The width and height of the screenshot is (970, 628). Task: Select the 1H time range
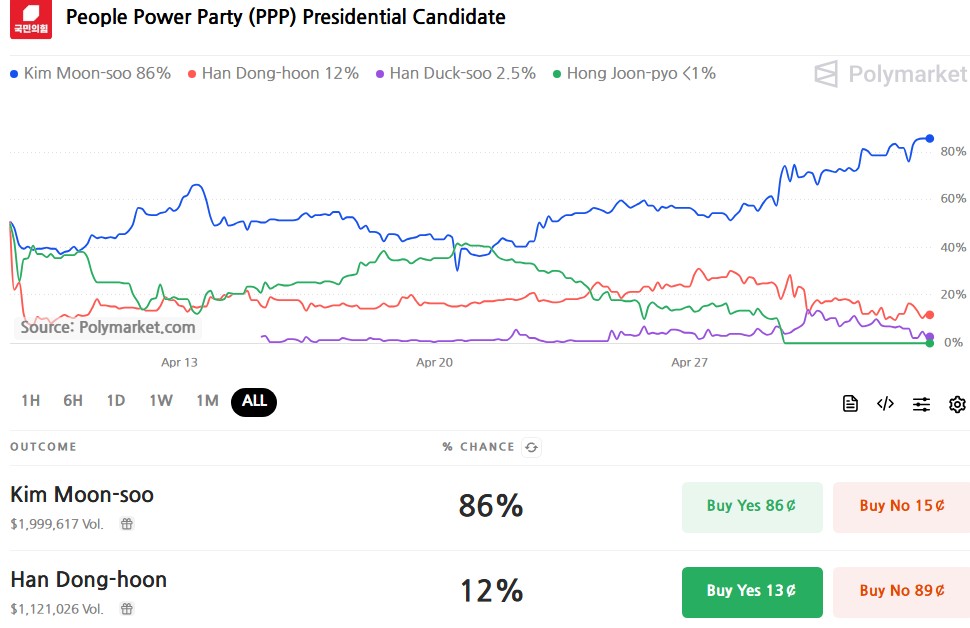coord(31,401)
